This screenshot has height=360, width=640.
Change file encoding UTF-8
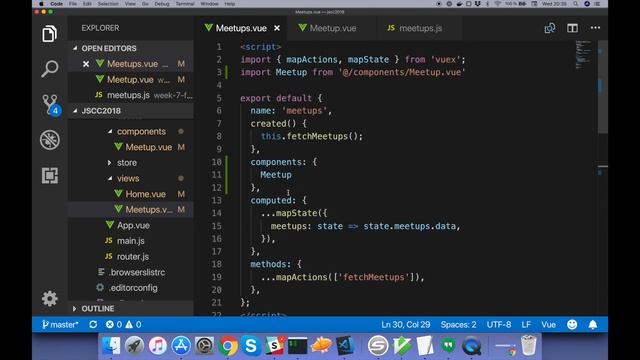click(498, 324)
